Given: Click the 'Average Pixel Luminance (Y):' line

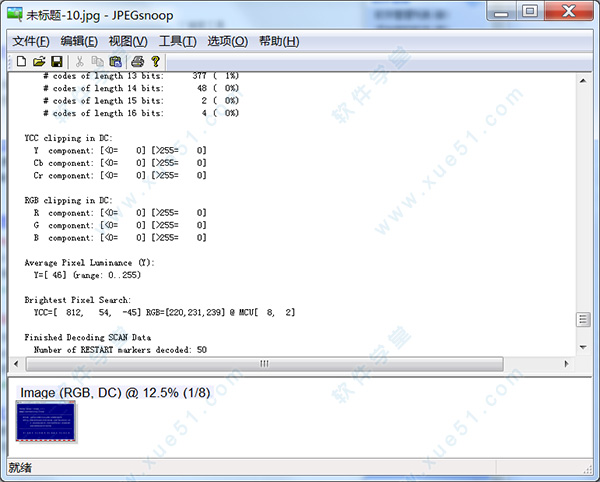Looking at the screenshot, I should (x=90, y=263).
